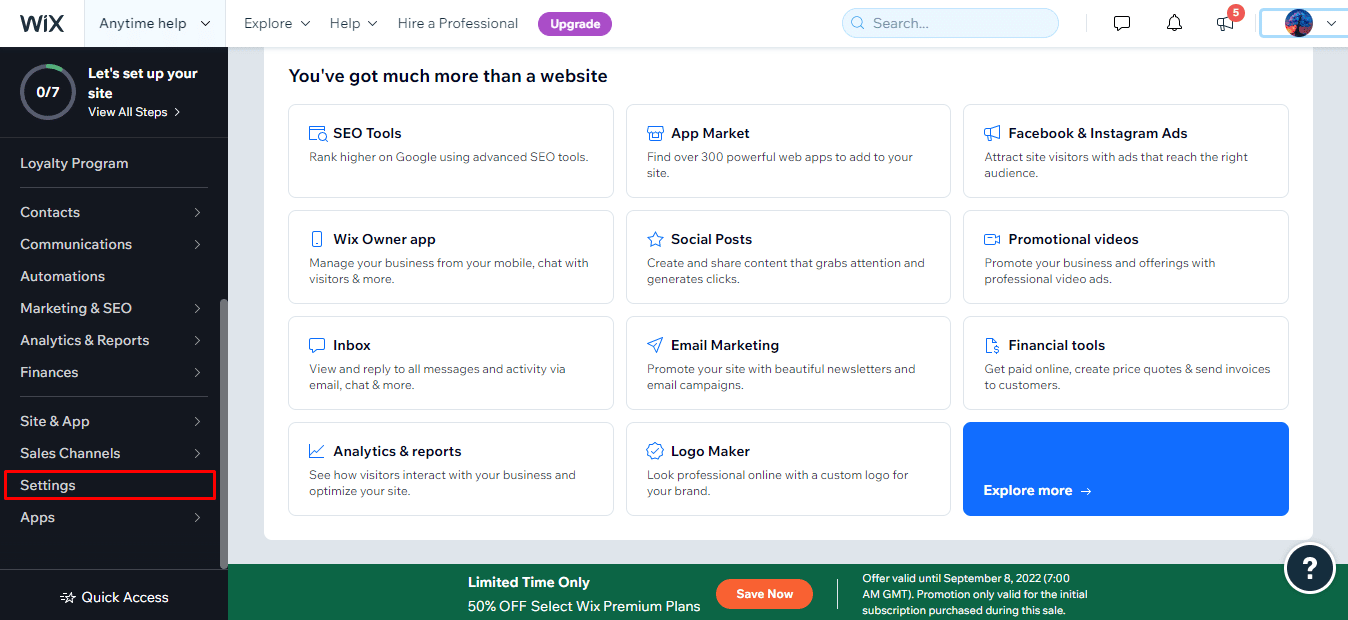Click the Facebook & Instagram Ads megaphone icon
The height and width of the screenshot is (620, 1348).
[992, 133]
